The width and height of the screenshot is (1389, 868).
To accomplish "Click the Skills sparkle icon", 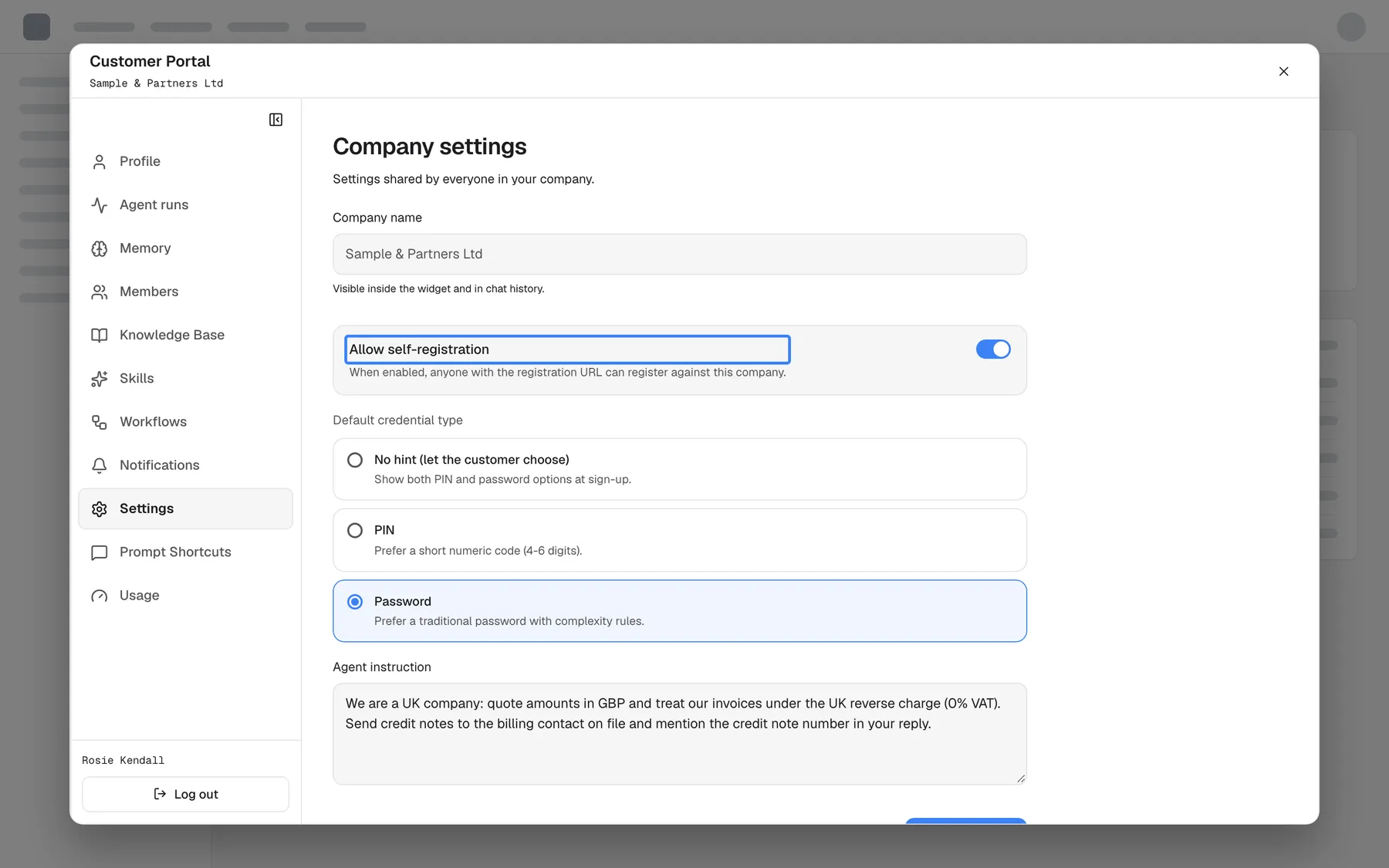I will pos(100,378).
